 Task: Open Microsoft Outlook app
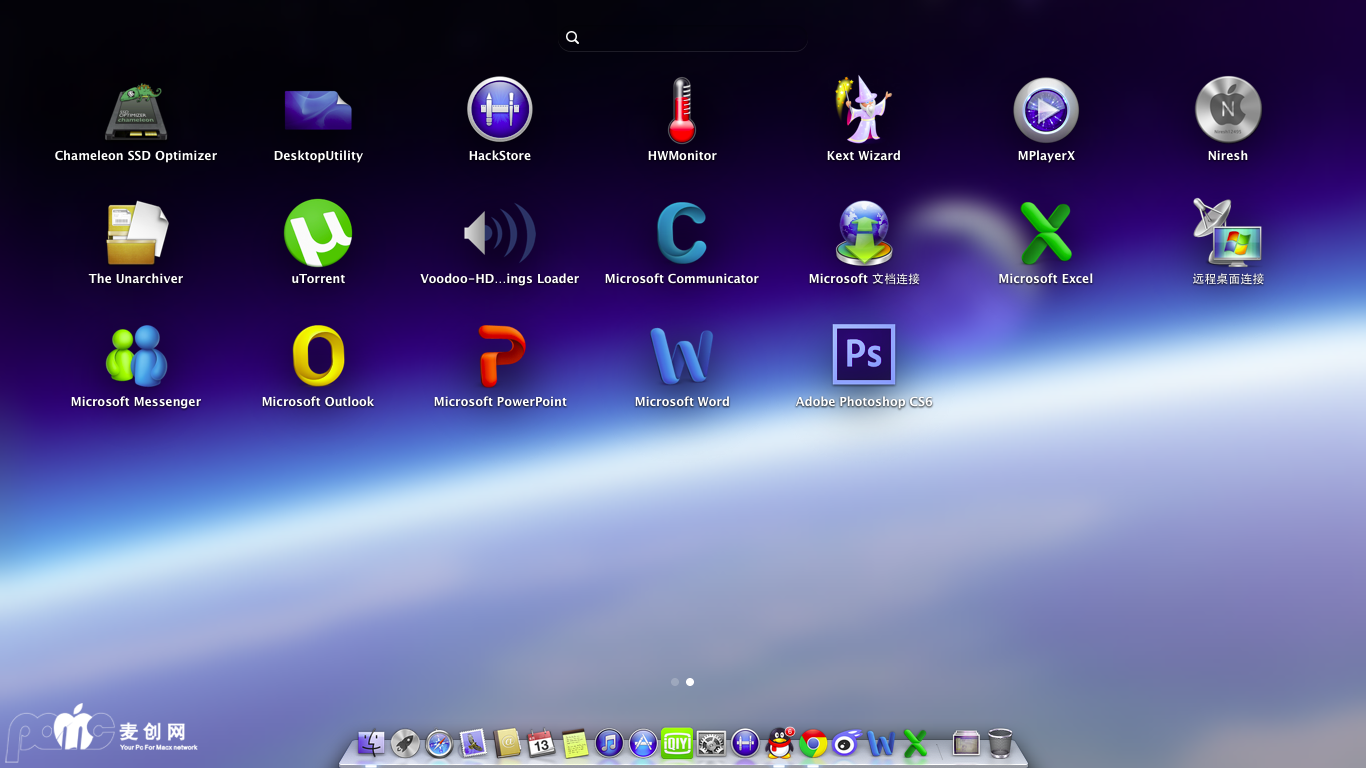(x=318, y=356)
